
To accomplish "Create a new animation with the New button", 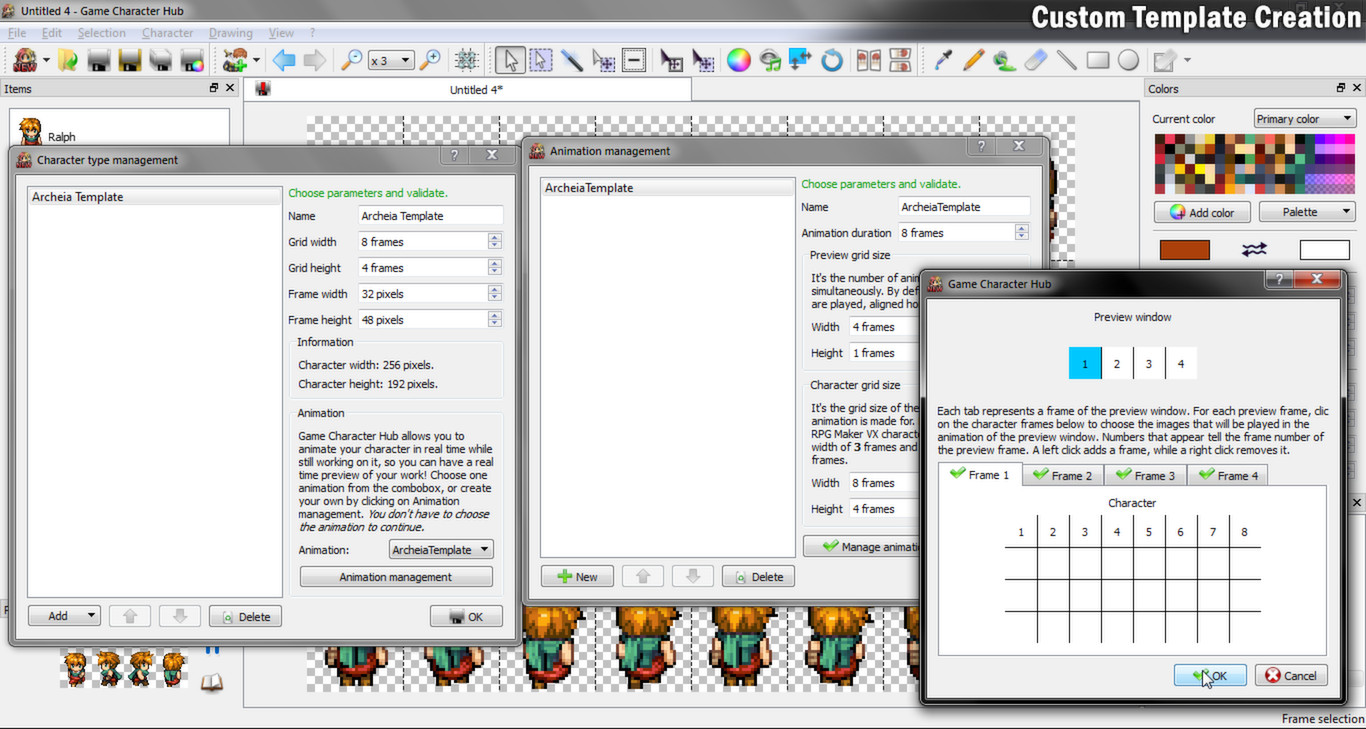I will coord(577,576).
